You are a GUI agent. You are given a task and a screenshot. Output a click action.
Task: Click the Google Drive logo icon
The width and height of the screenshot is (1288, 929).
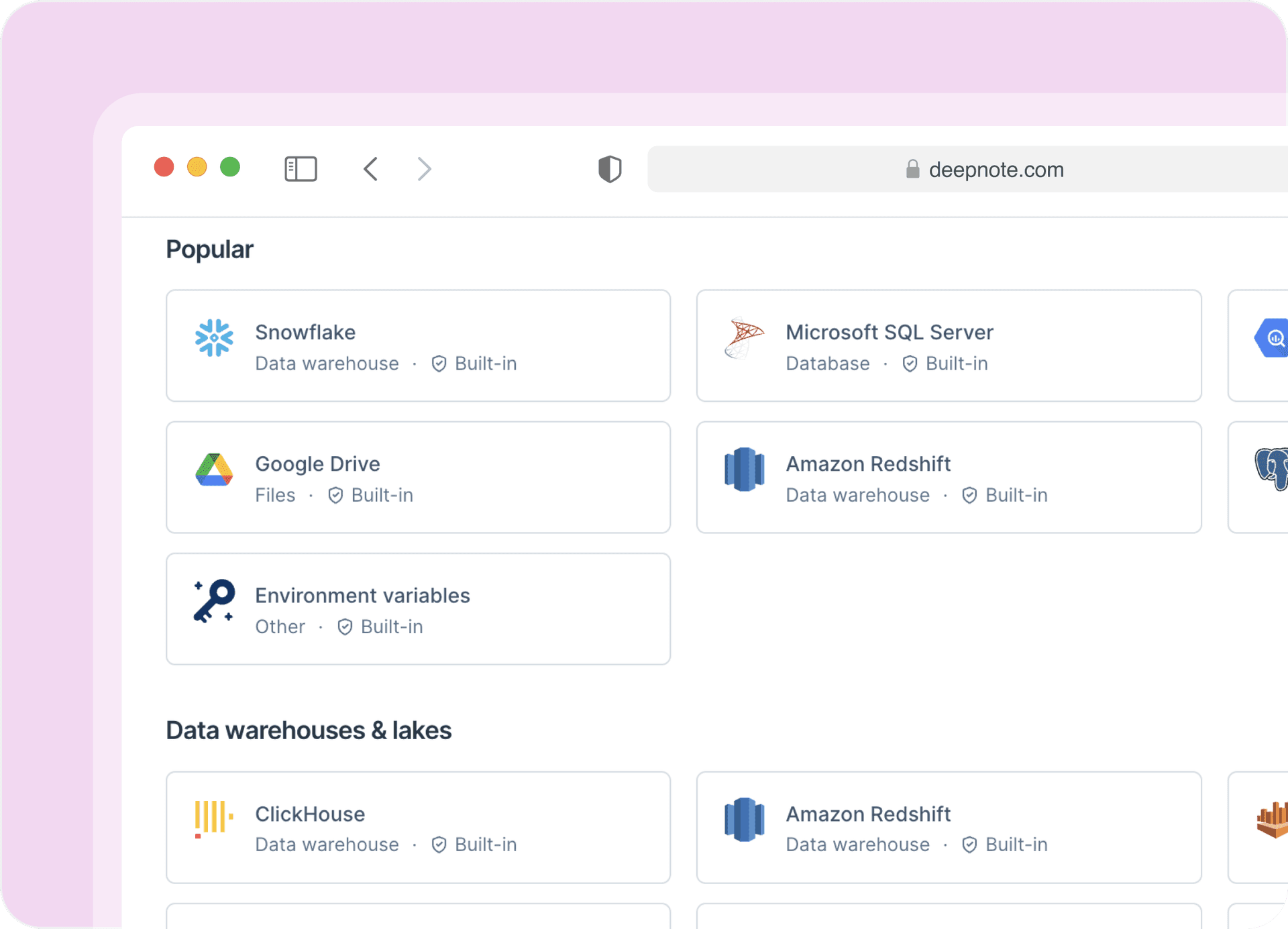tap(214, 470)
